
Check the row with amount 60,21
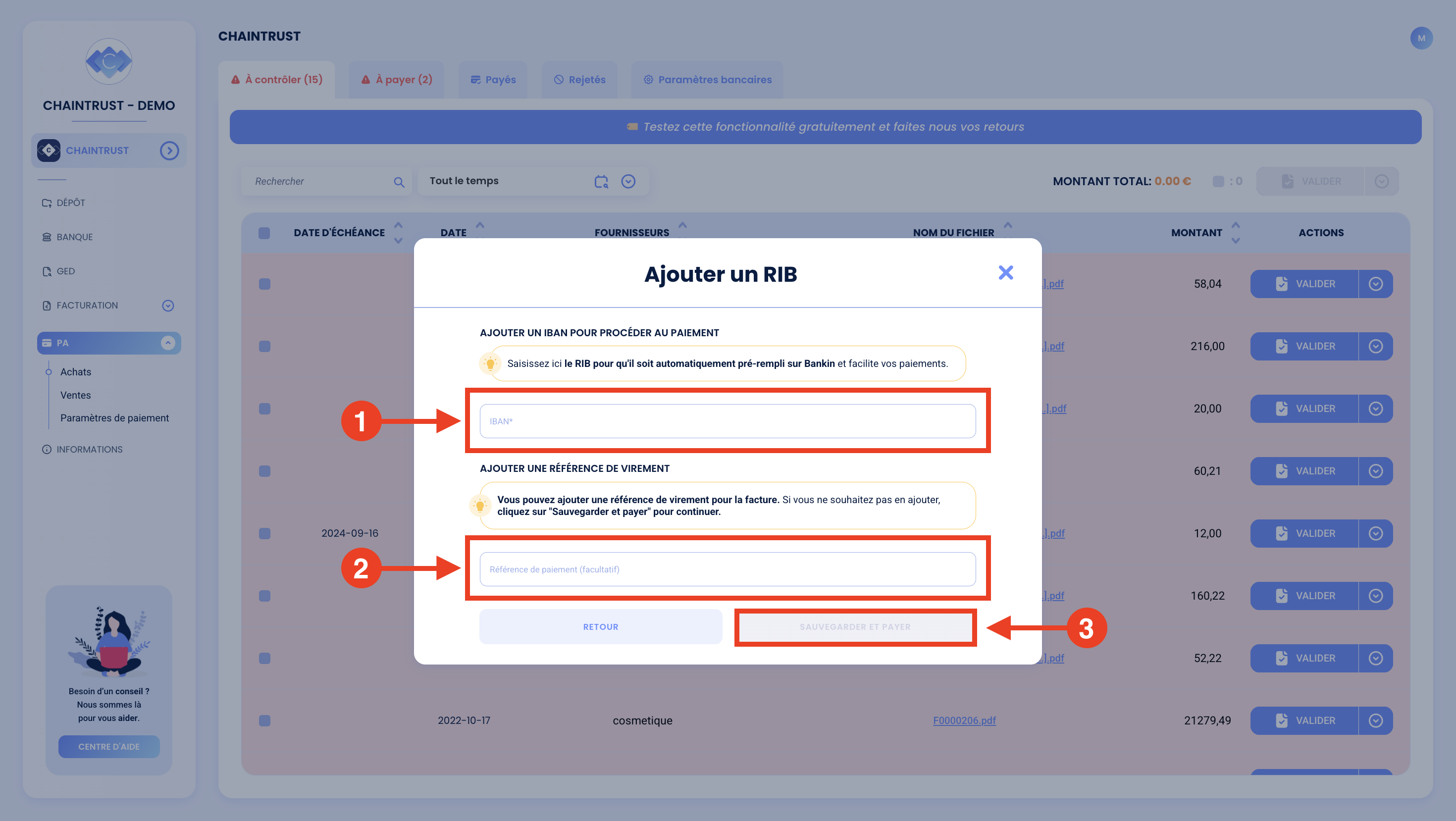pos(264,471)
